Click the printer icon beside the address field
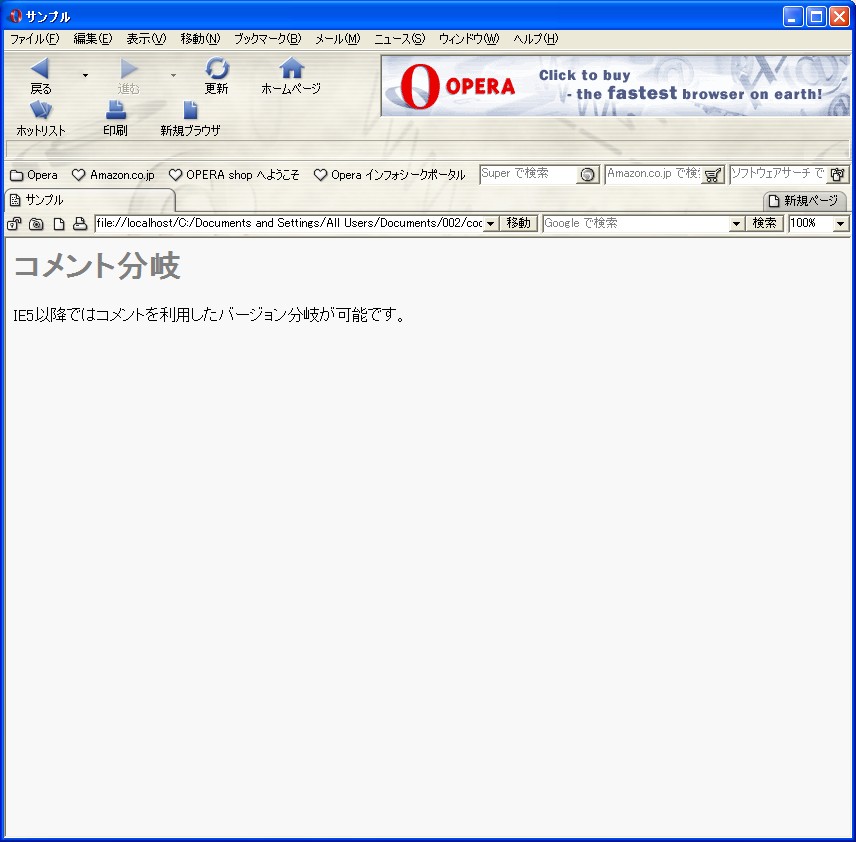 [x=80, y=224]
